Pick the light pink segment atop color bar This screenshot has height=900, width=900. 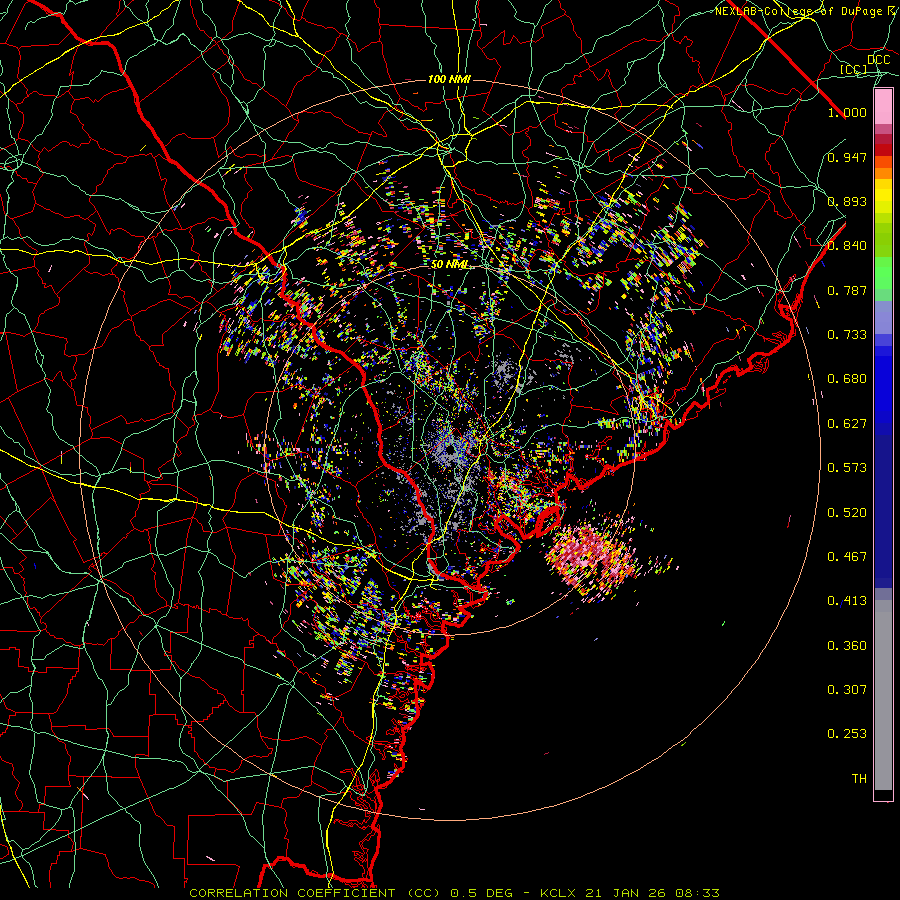(x=883, y=106)
